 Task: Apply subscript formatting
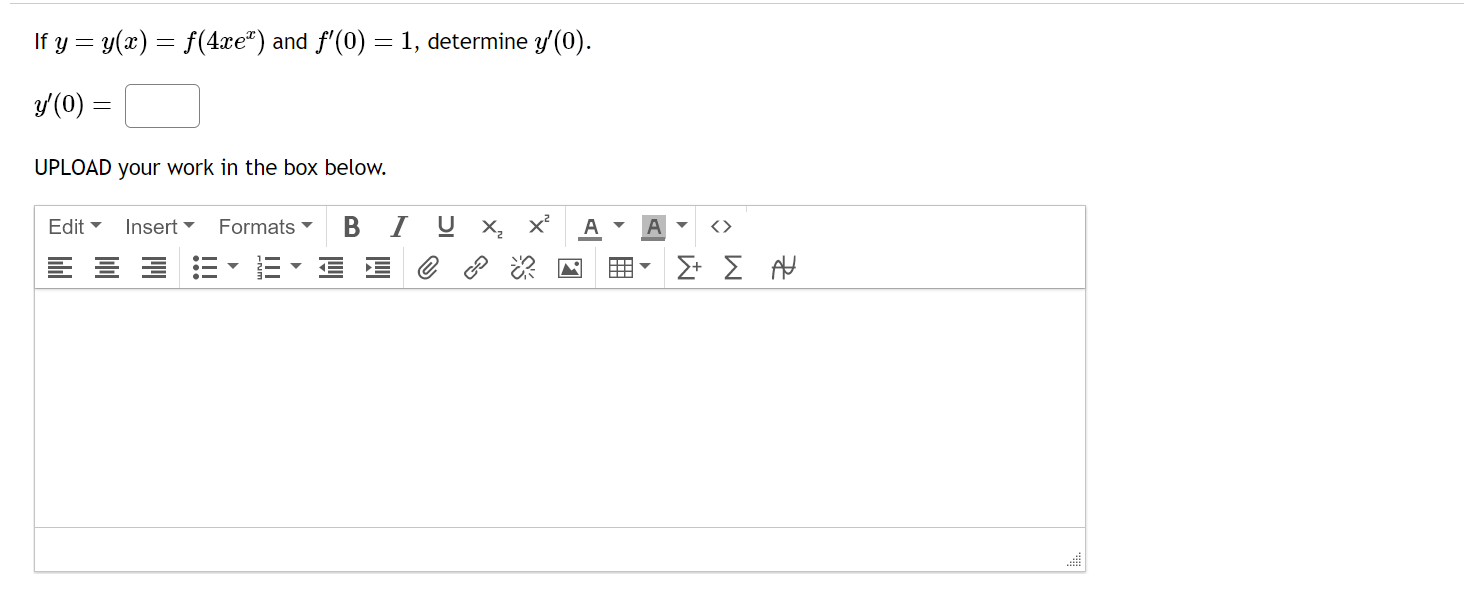coord(490,228)
